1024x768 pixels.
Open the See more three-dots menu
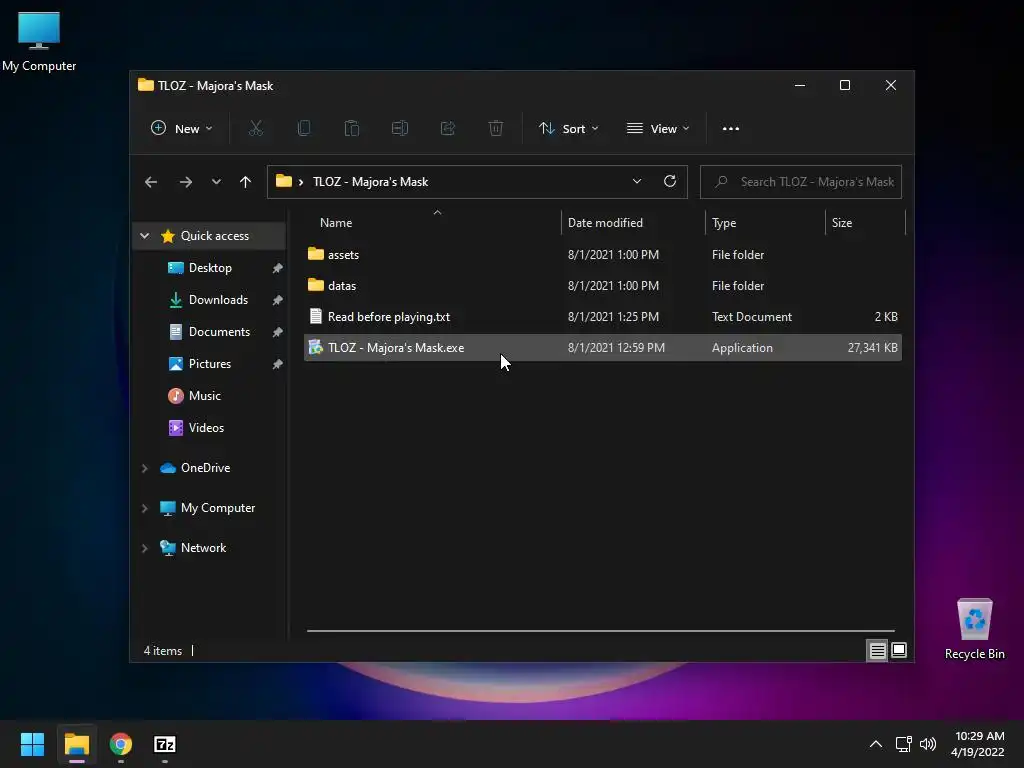[x=731, y=129]
